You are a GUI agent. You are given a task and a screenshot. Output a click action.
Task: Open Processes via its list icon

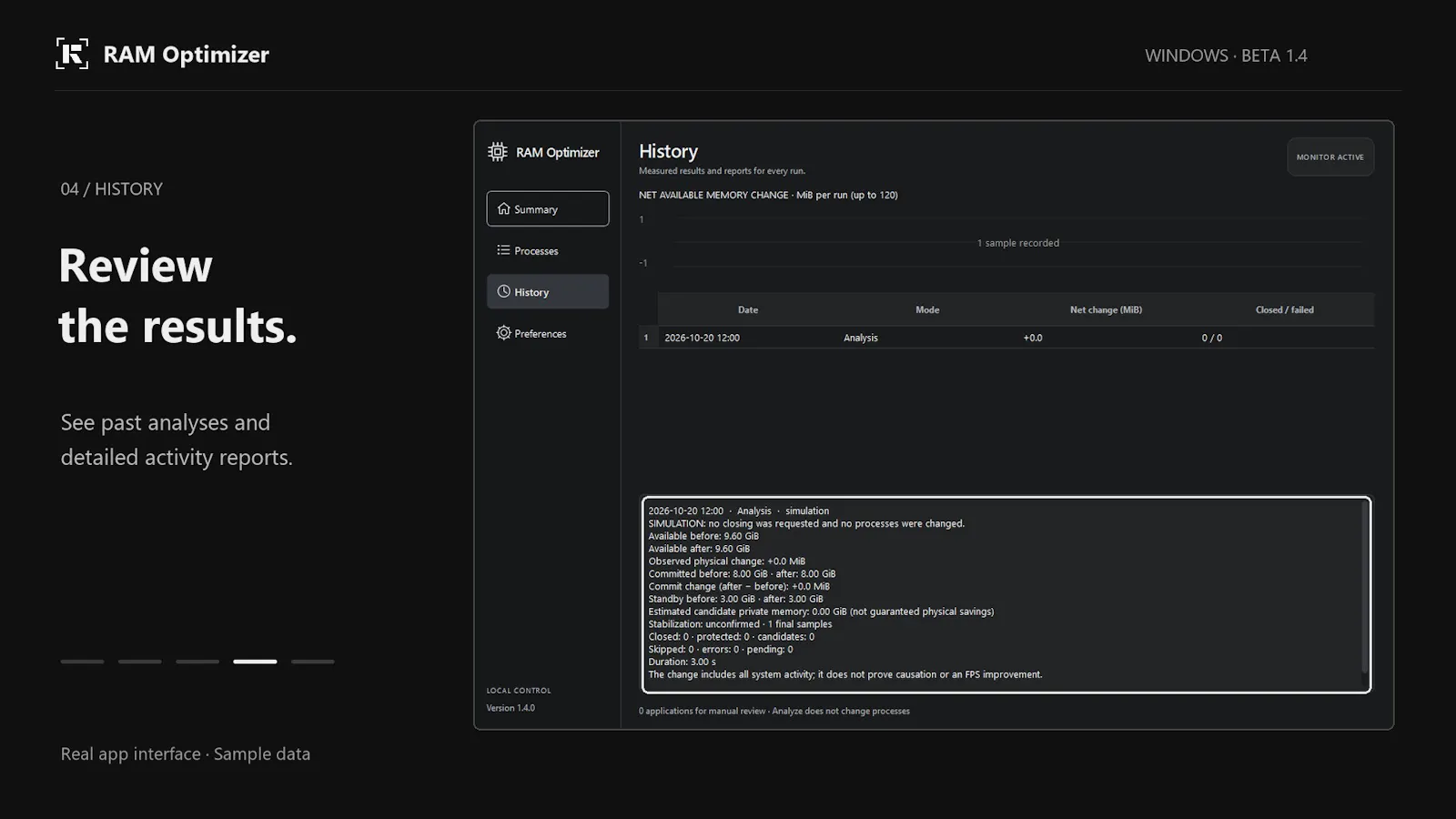click(x=503, y=250)
